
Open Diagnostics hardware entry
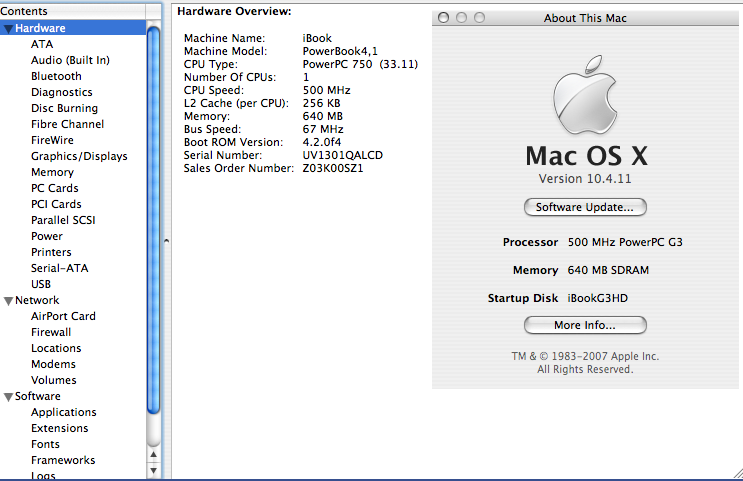(x=62, y=92)
